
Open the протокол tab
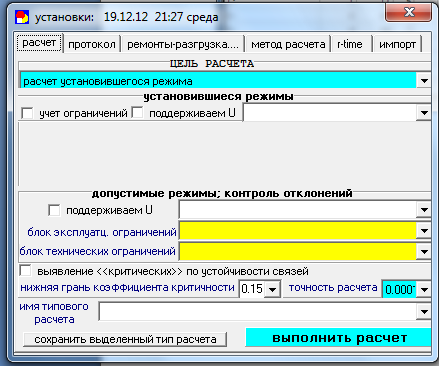point(92,44)
